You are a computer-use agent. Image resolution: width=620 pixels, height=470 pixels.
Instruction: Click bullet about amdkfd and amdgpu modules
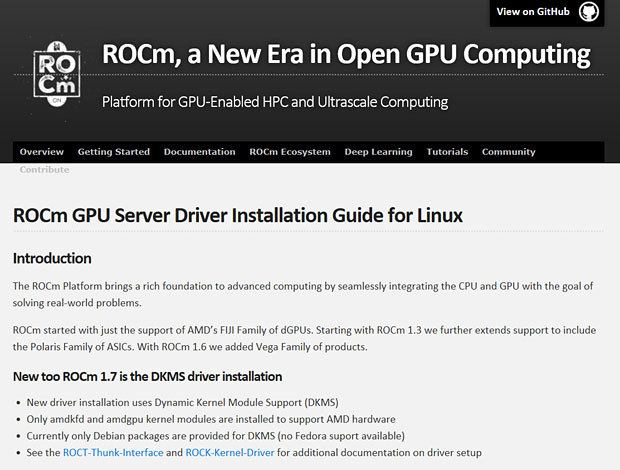(211, 419)
